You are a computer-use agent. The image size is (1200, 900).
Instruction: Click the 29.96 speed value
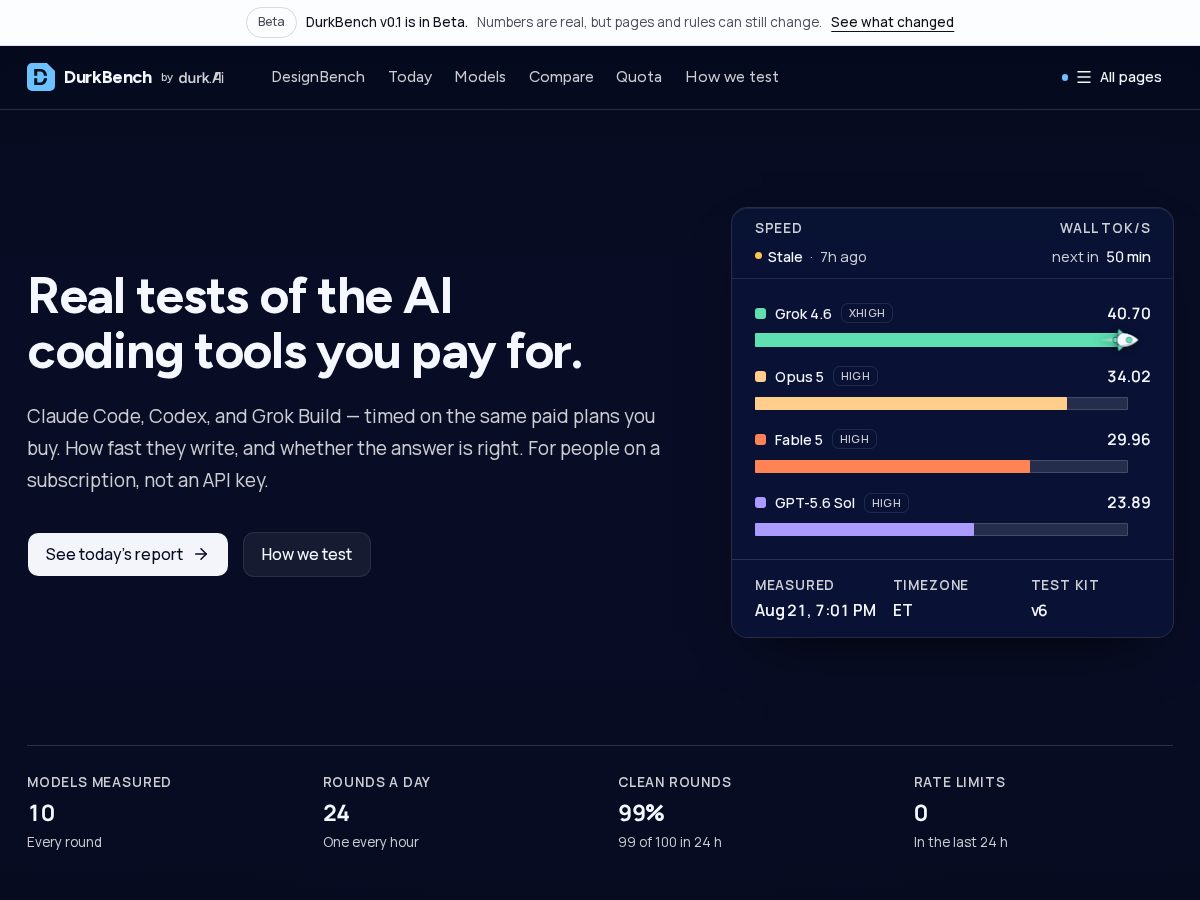pos(1129,439)
